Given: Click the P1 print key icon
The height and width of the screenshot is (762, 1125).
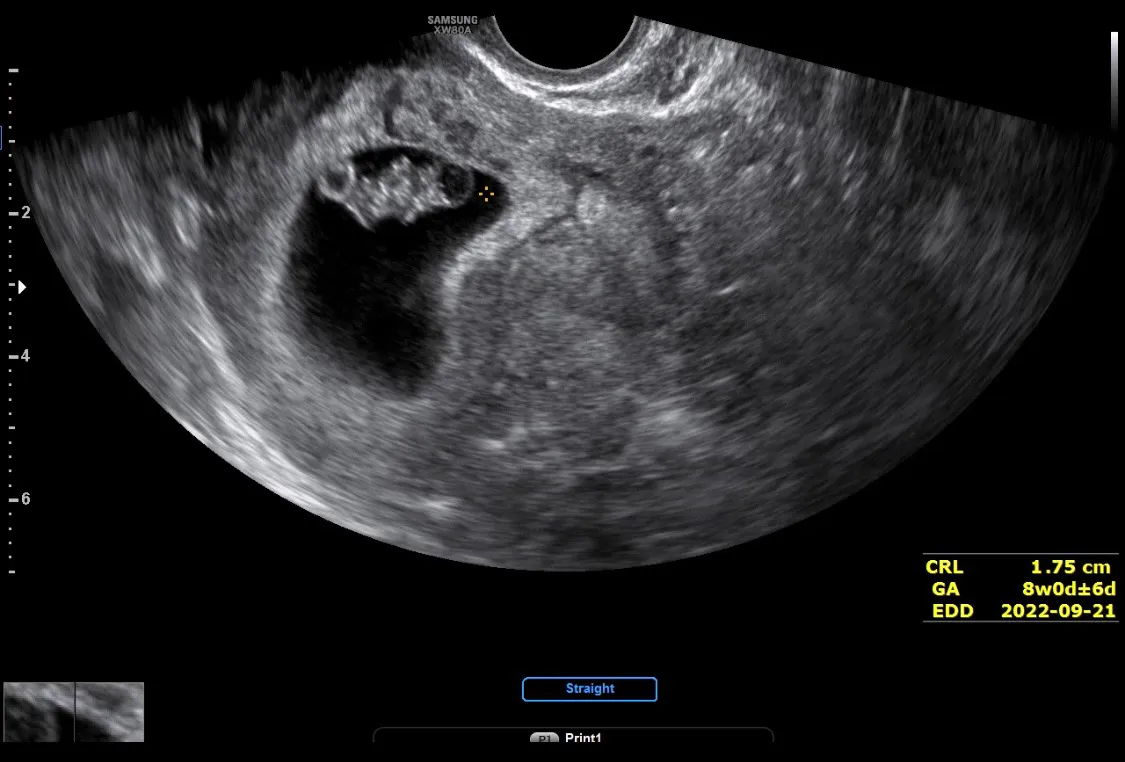Looking at the screenshot, I should tap(544, 738).
